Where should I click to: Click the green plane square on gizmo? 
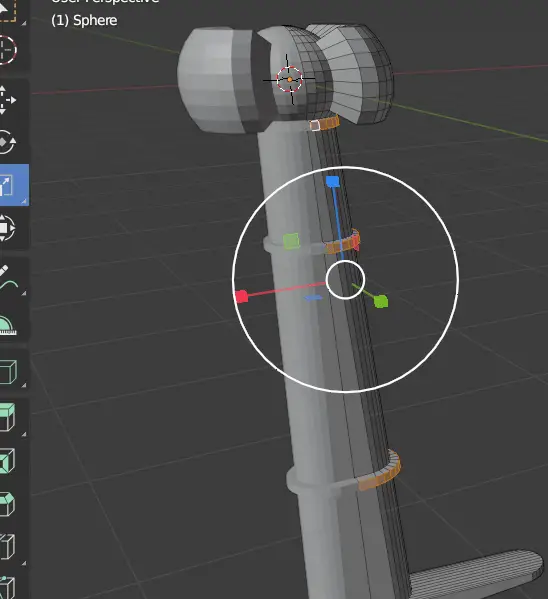(292, 241)
